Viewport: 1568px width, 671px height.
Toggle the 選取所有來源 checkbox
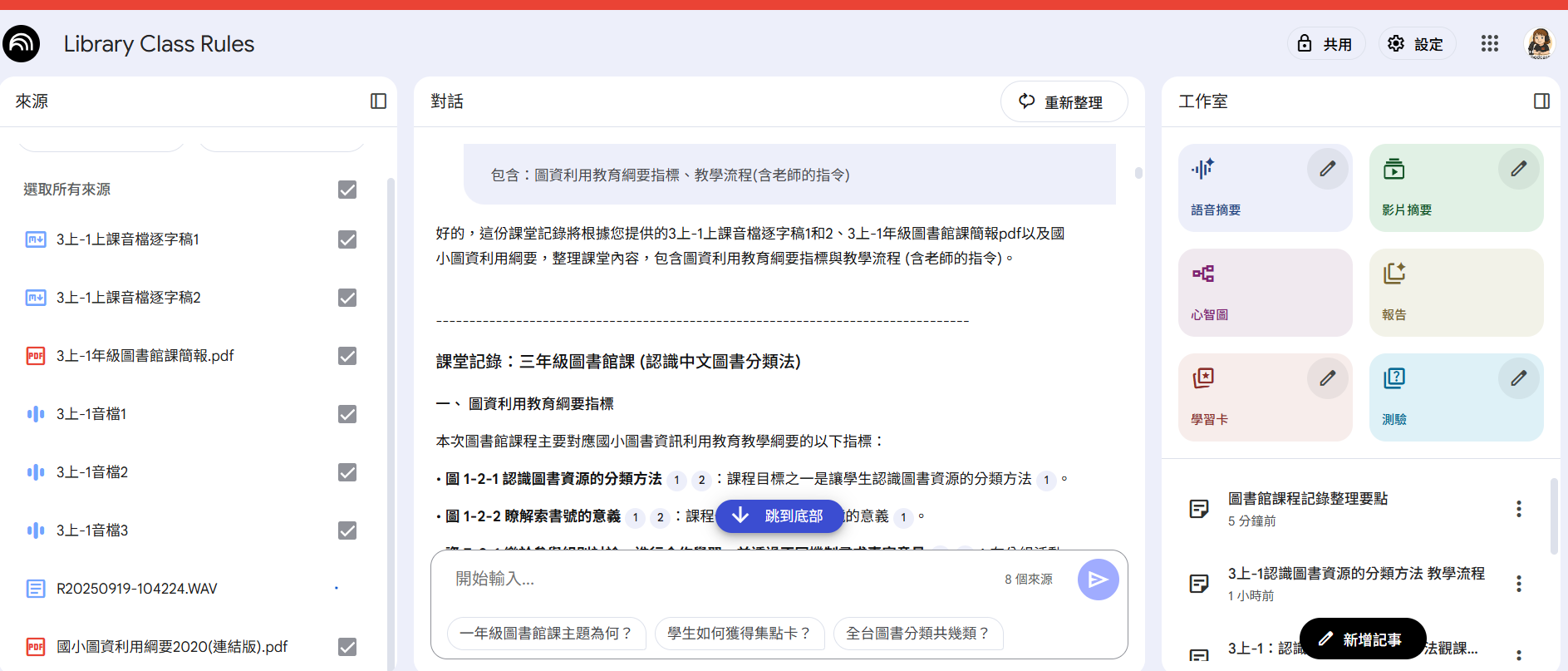click(x=347, y=190)
